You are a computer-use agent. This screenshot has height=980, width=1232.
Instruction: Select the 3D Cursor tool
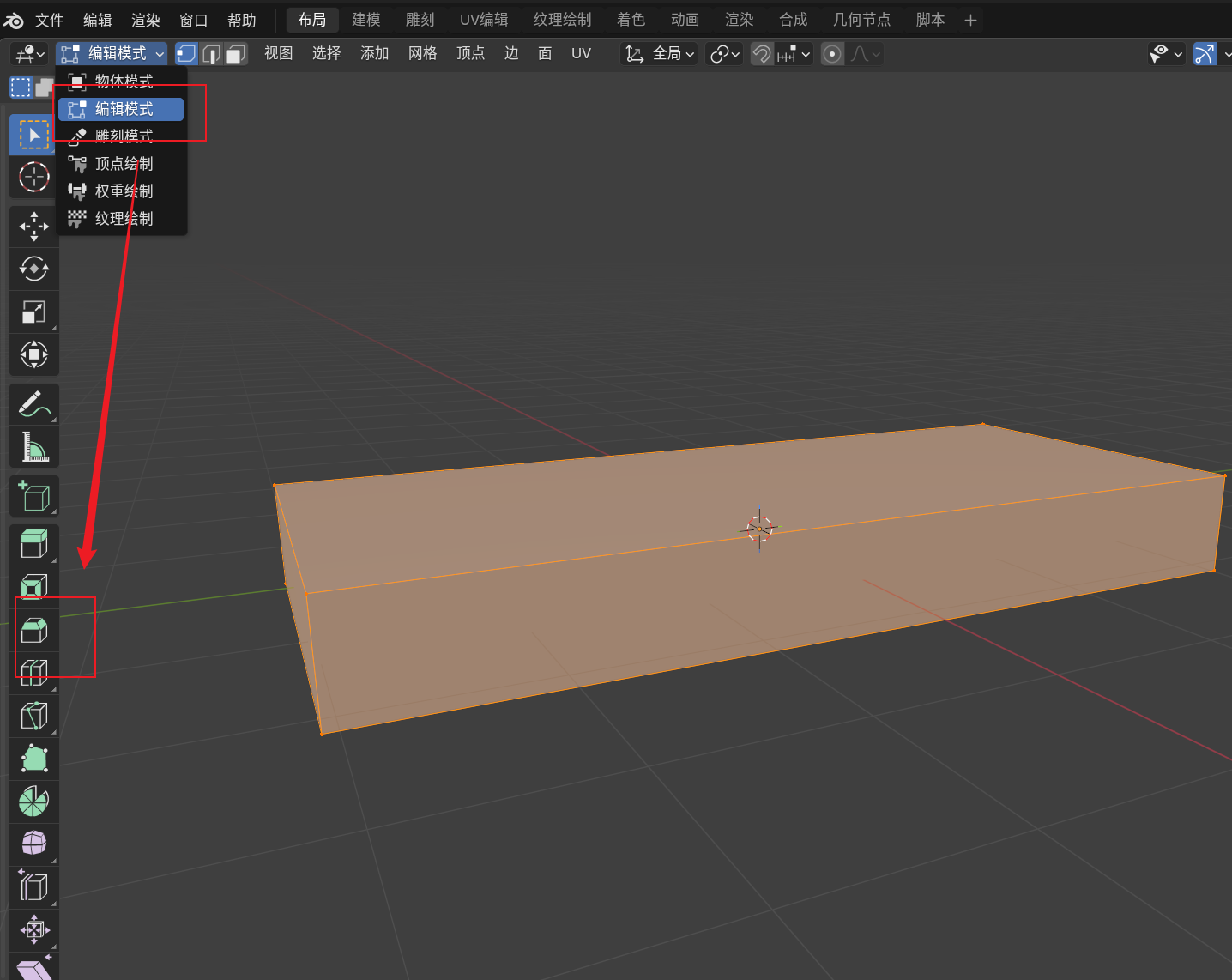point(34,177)
